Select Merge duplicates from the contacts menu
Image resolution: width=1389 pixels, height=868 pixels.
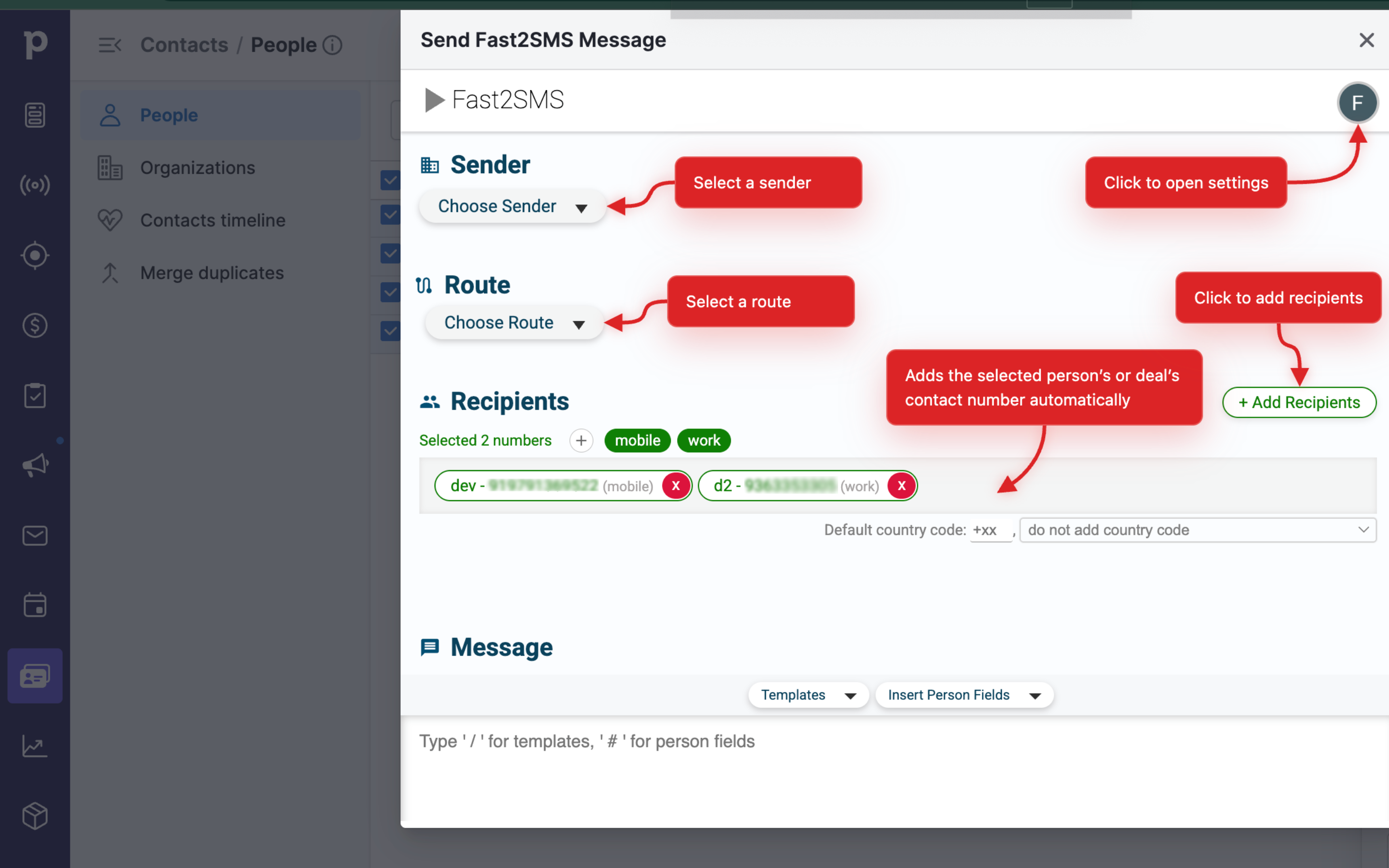(x=212, y=272)
